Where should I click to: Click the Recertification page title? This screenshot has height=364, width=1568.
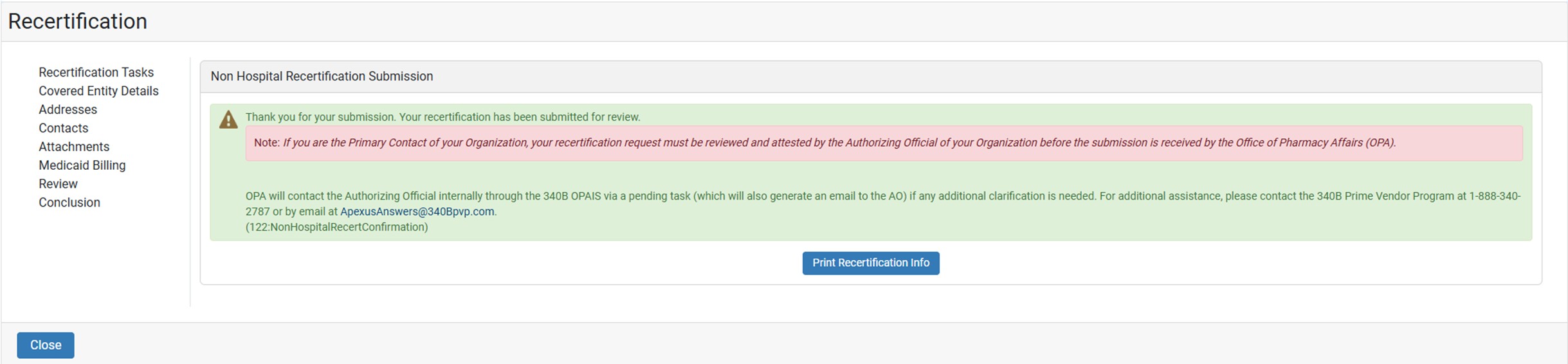pos(77,21)
